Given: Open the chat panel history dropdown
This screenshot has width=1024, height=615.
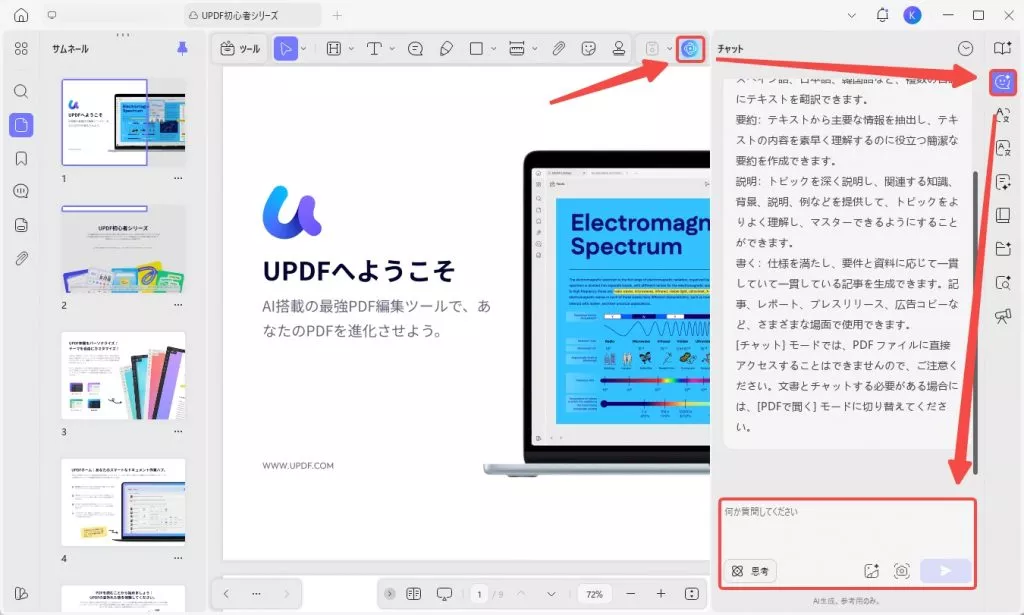Looking at the screenshot, I should [966, 48].
